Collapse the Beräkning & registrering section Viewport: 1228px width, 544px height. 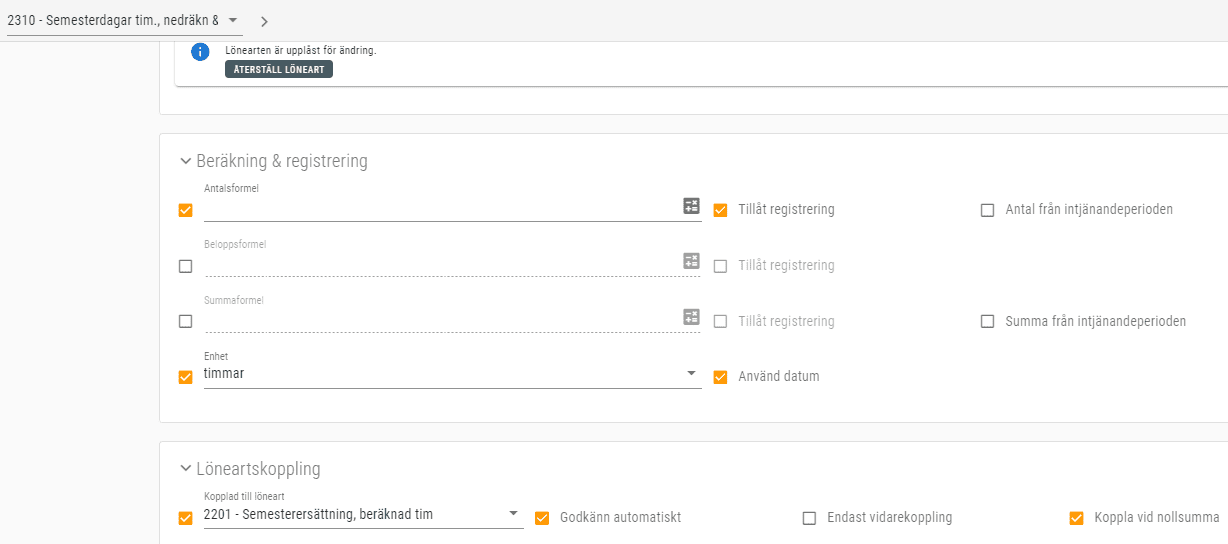[x=186, y=161]
